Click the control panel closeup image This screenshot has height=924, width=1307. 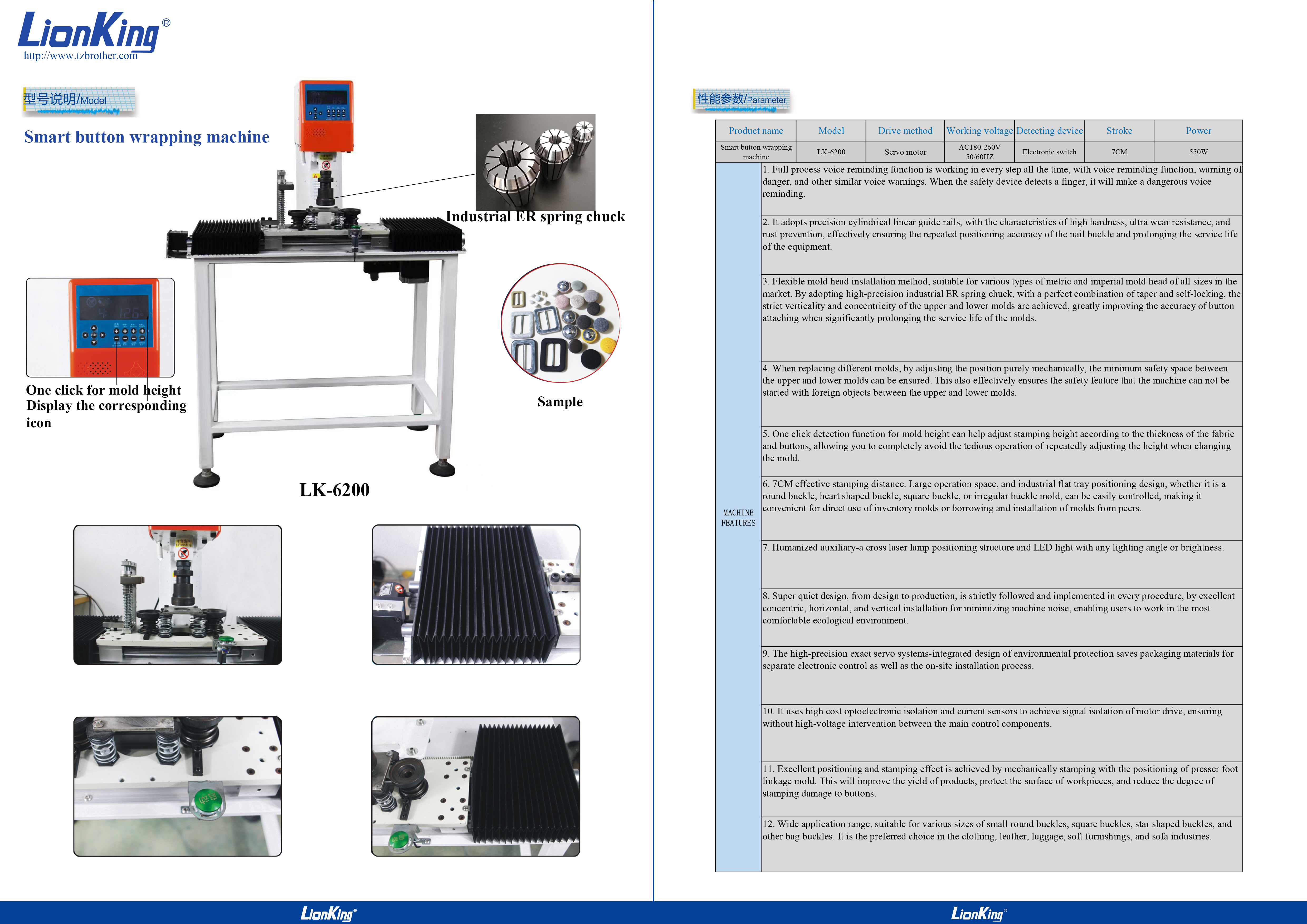[x=100, y=328]
